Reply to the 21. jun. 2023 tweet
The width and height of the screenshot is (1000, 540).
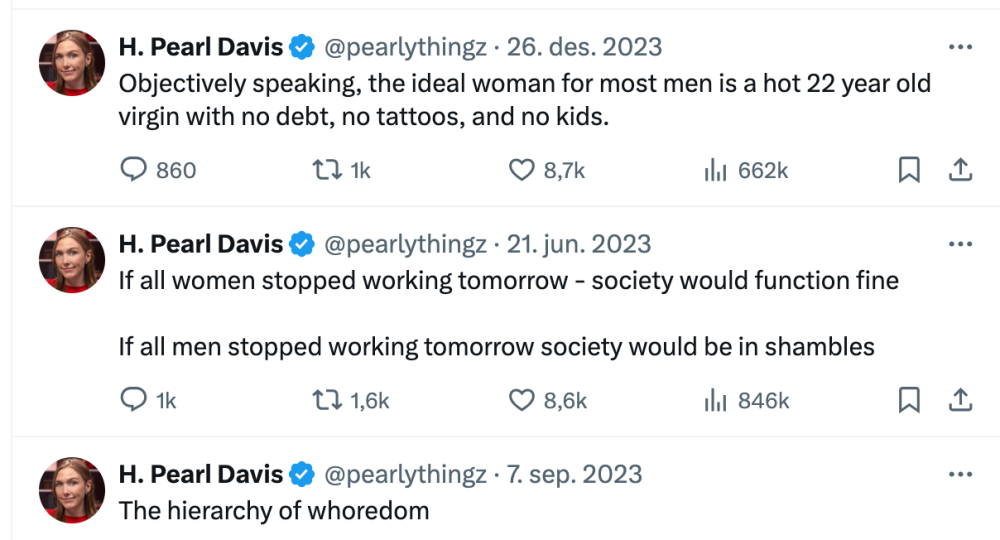[x=148, y=400]
